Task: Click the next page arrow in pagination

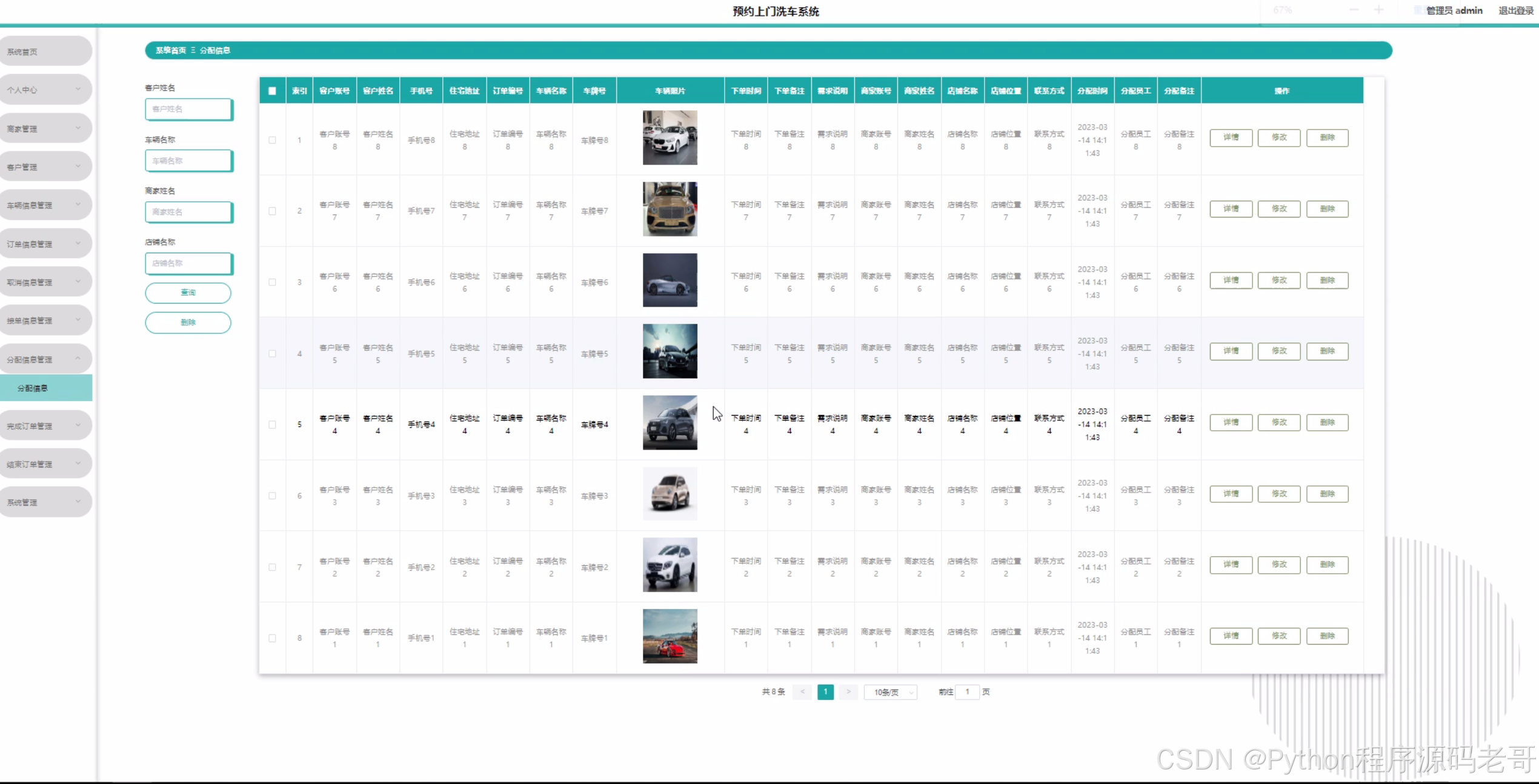Action: [x=848, y=692]
